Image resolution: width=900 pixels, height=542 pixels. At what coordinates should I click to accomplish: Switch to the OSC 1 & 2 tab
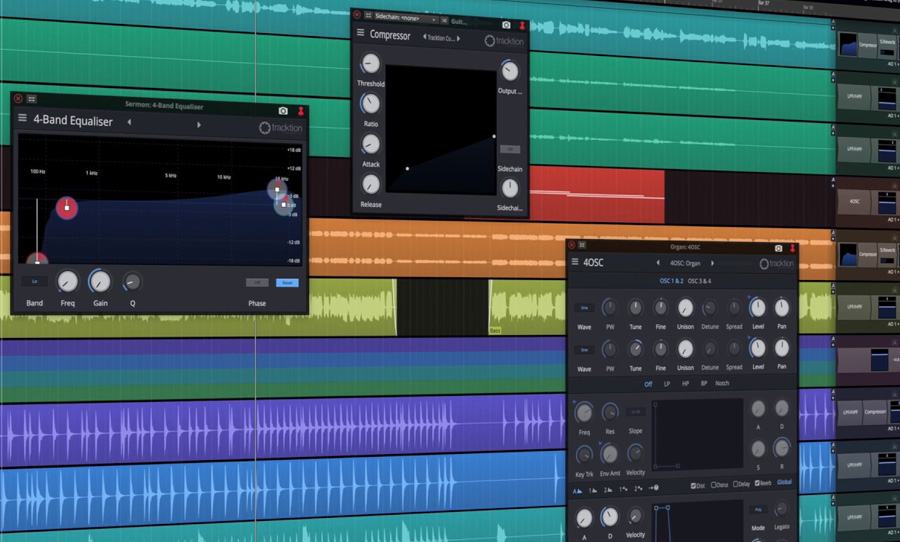(671, 281)
